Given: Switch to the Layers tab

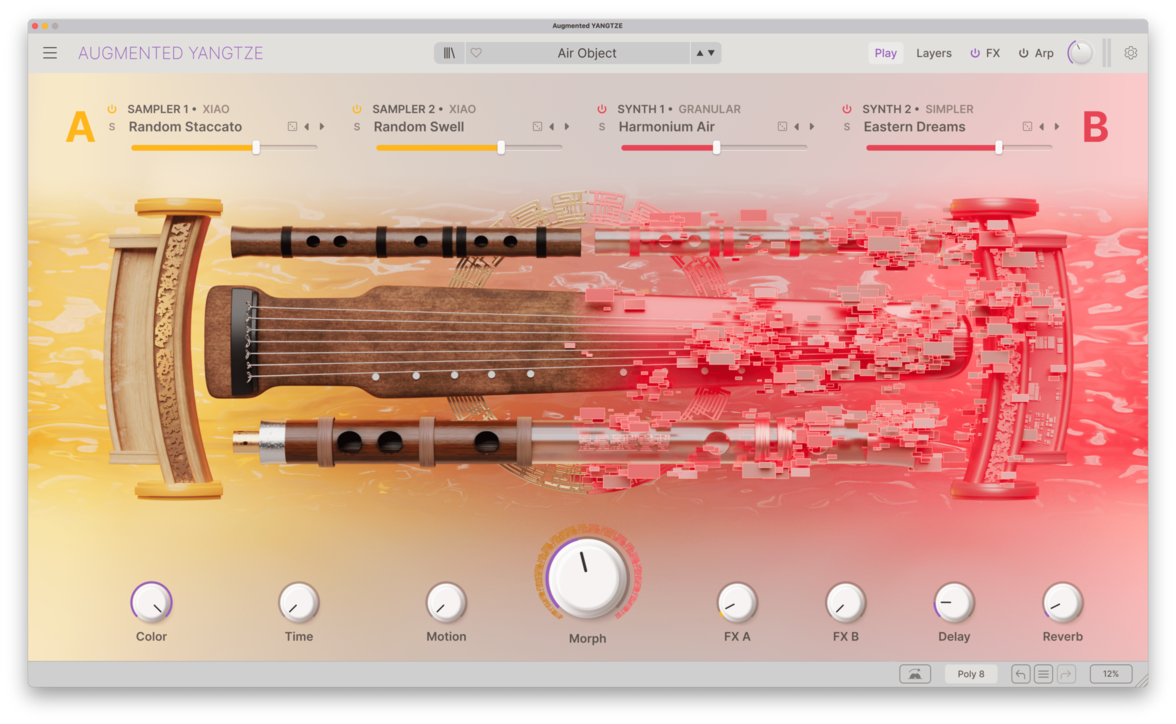Looking at the screenshot, I should [x=934, y=53].
